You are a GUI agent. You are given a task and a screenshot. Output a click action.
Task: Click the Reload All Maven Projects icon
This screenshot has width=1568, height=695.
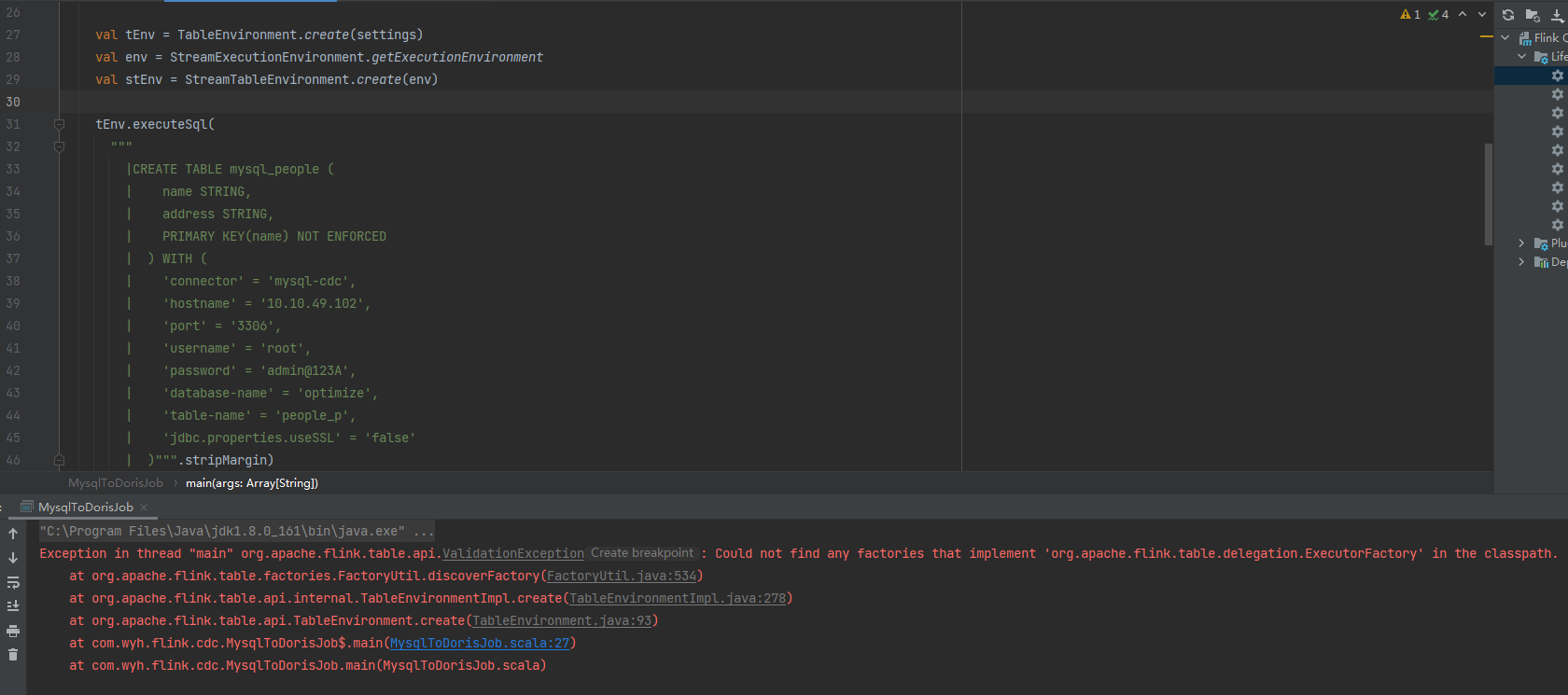tap(1508, 15)
